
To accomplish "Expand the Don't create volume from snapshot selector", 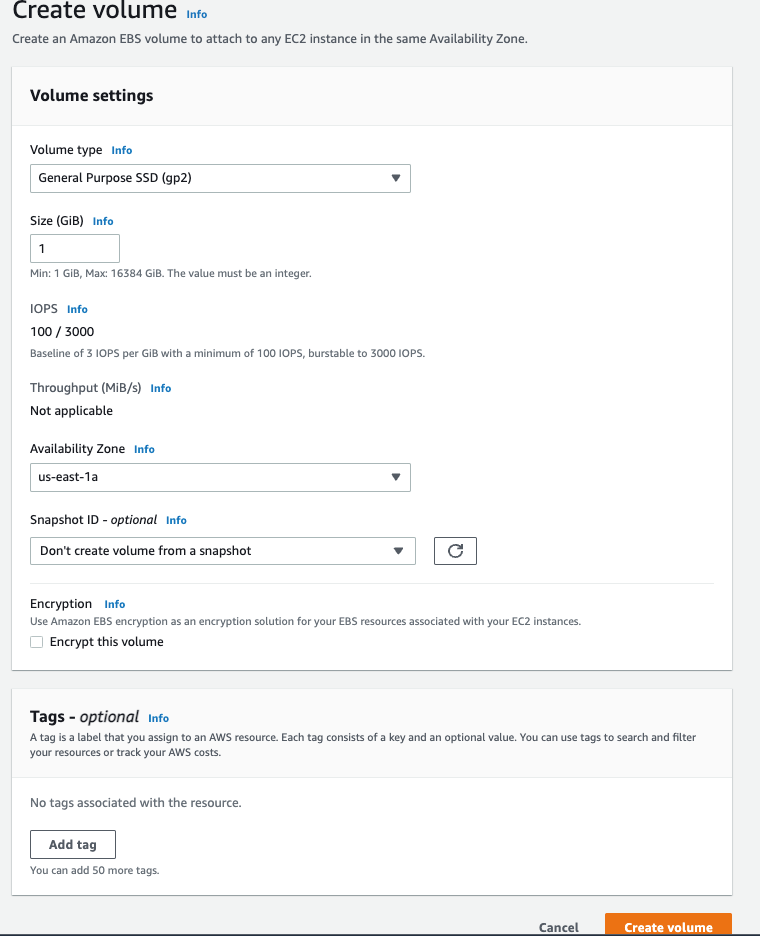I will click(223, 550).
